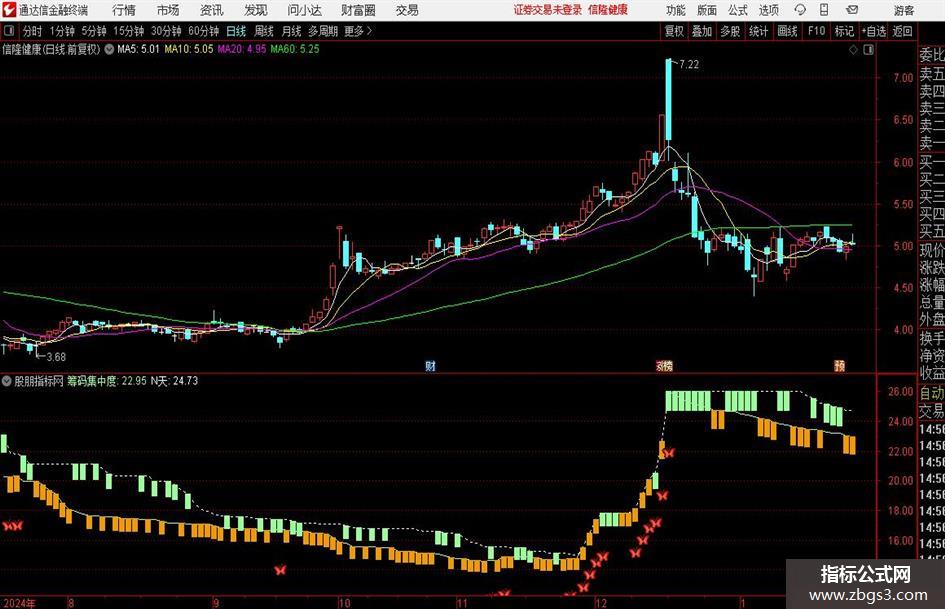945x609 pixels.
Task: Click the MA60: 5.25 indicator label
Action: coord(295,49)
